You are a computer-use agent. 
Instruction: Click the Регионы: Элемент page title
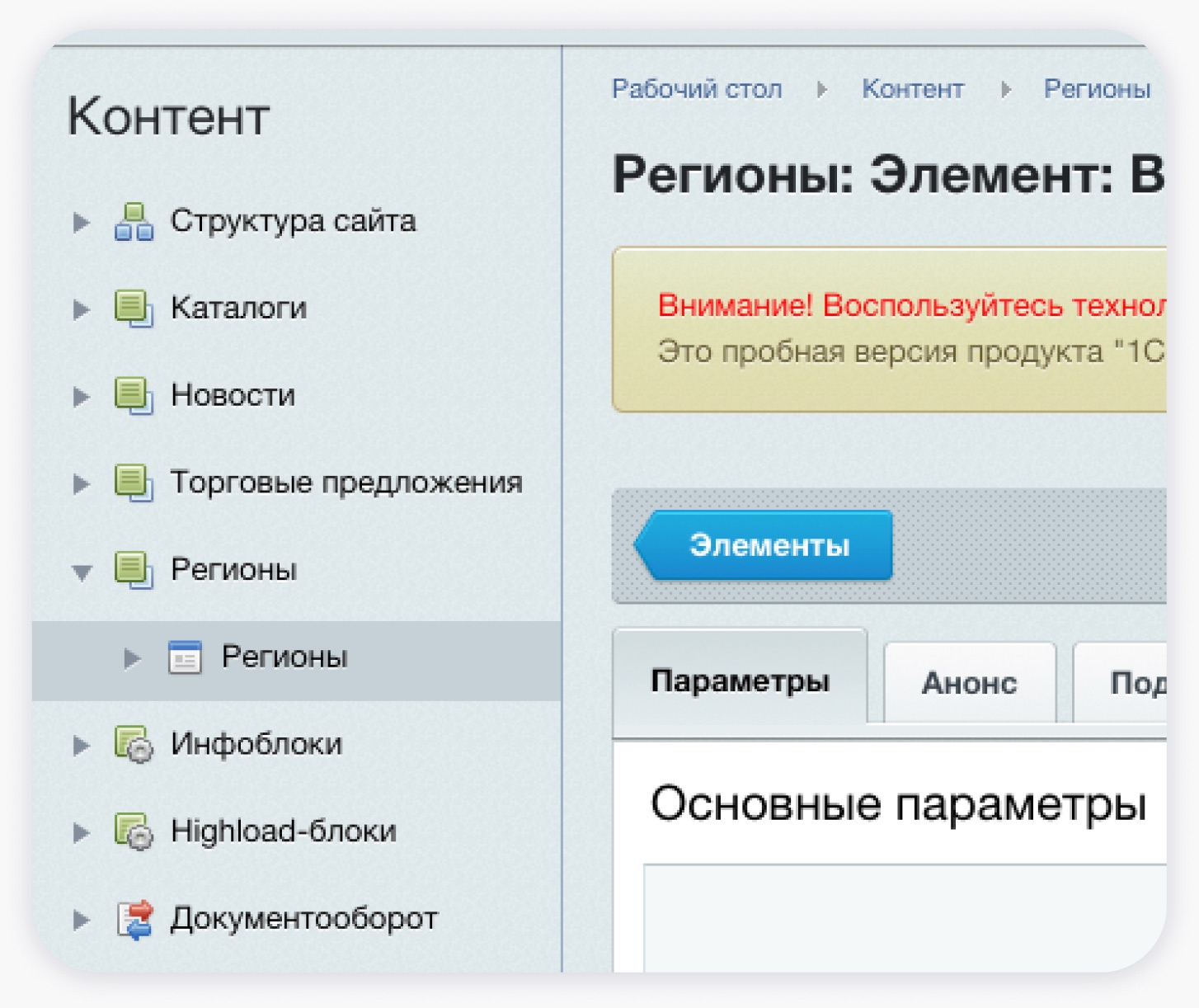(889, 175)
